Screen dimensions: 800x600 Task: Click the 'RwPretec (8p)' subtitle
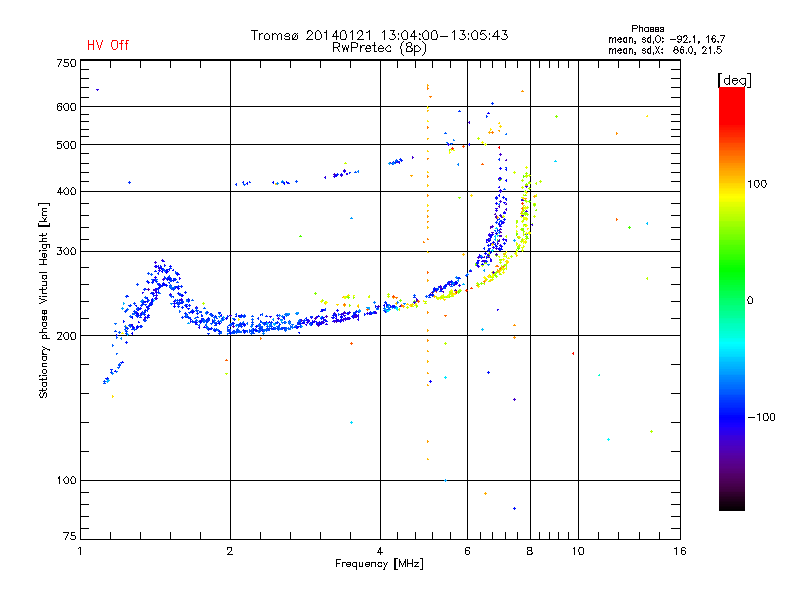tap(379, 48)
